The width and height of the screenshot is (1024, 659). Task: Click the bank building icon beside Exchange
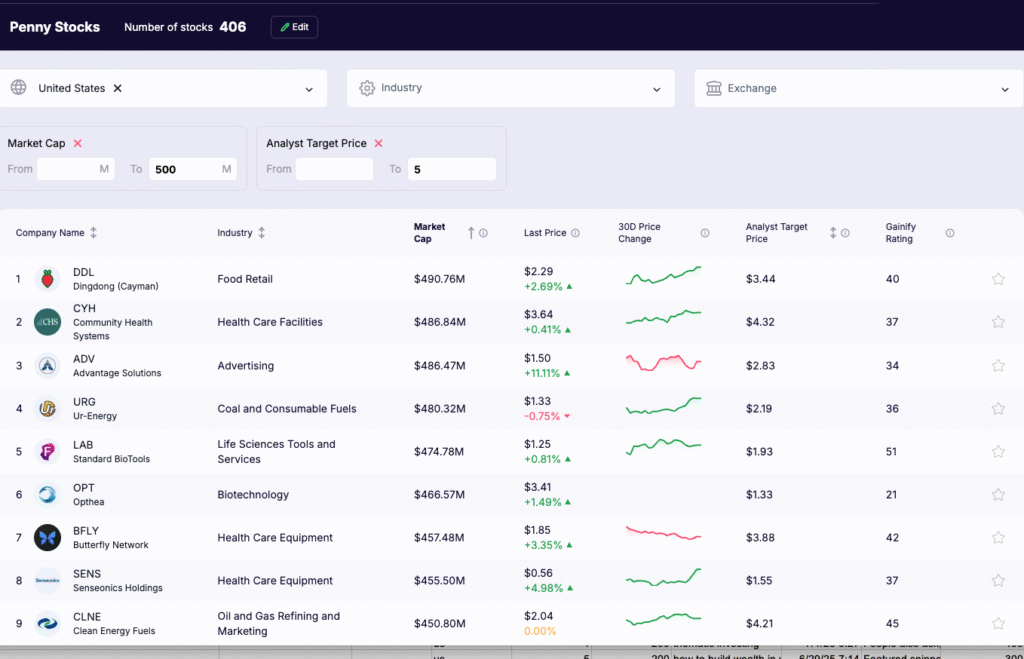714,88
